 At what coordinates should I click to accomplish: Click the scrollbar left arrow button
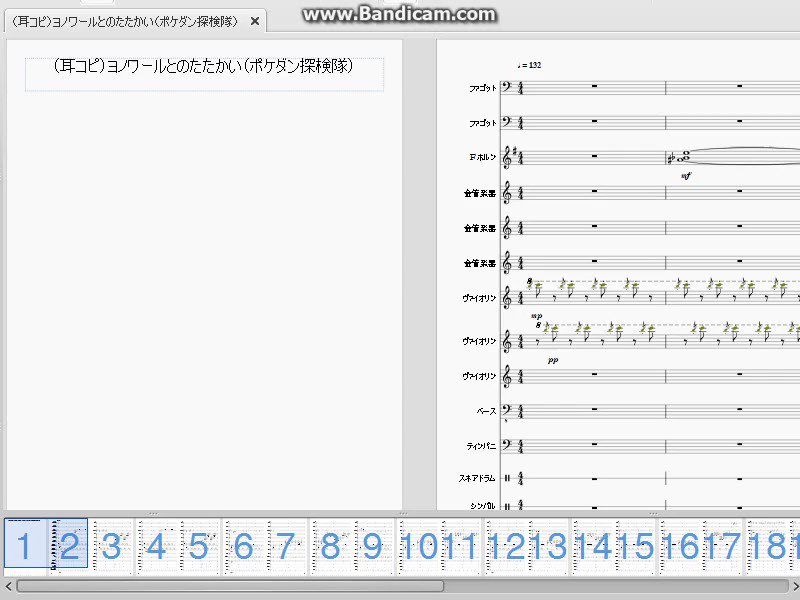click(x=8, y=586)
